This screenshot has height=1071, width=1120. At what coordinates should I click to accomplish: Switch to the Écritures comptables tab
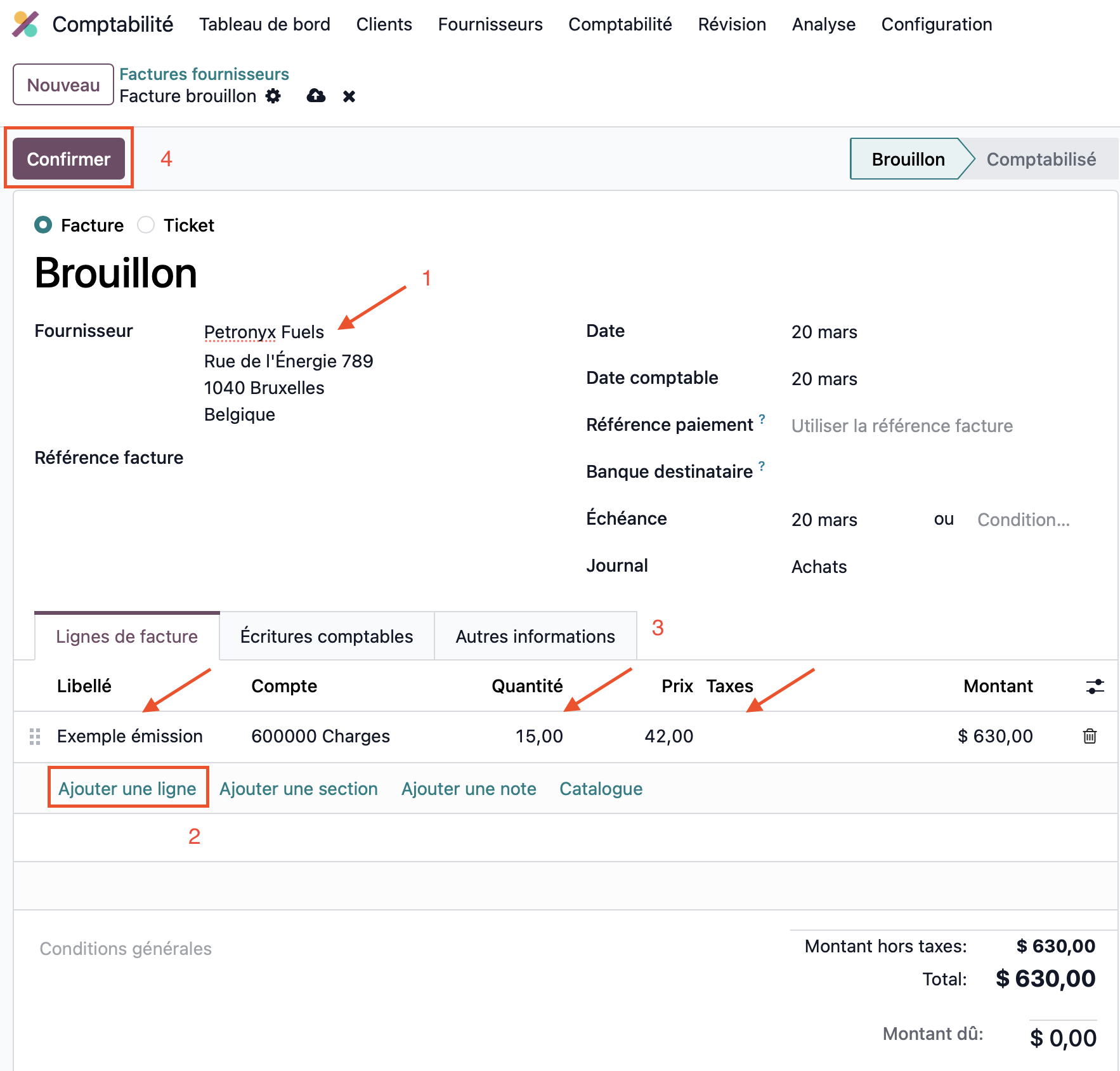point(327,636)
